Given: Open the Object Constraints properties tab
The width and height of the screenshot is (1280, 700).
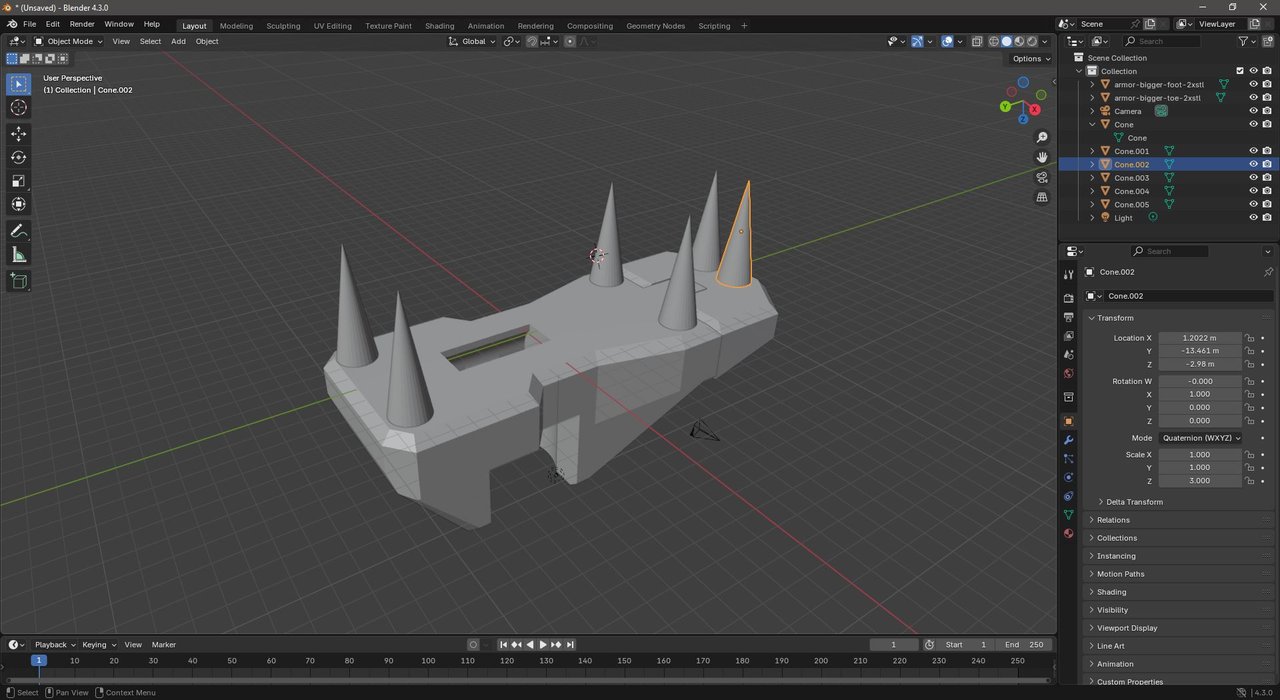Looking at the screenshot, I should tap(1068, 496).
